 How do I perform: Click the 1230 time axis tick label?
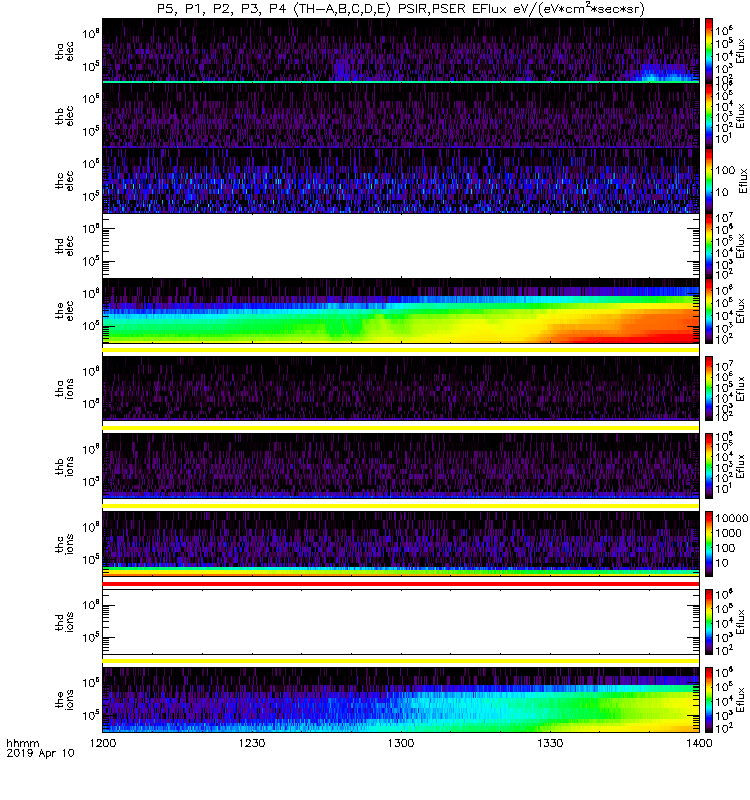tap(252, 743)
